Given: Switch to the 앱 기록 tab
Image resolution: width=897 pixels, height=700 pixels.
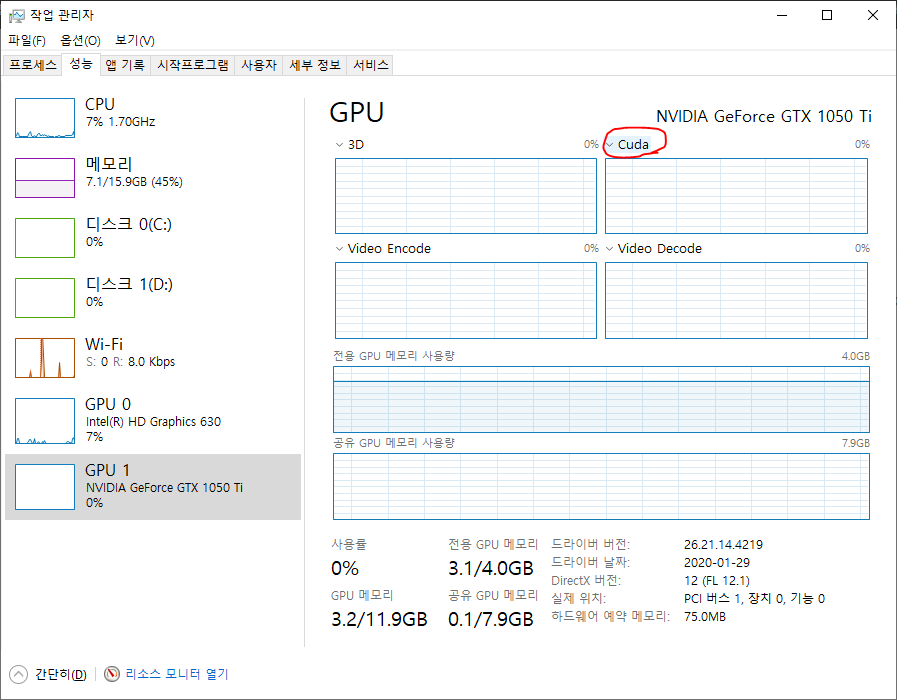Looking at the screenshot, I should 125,65.
